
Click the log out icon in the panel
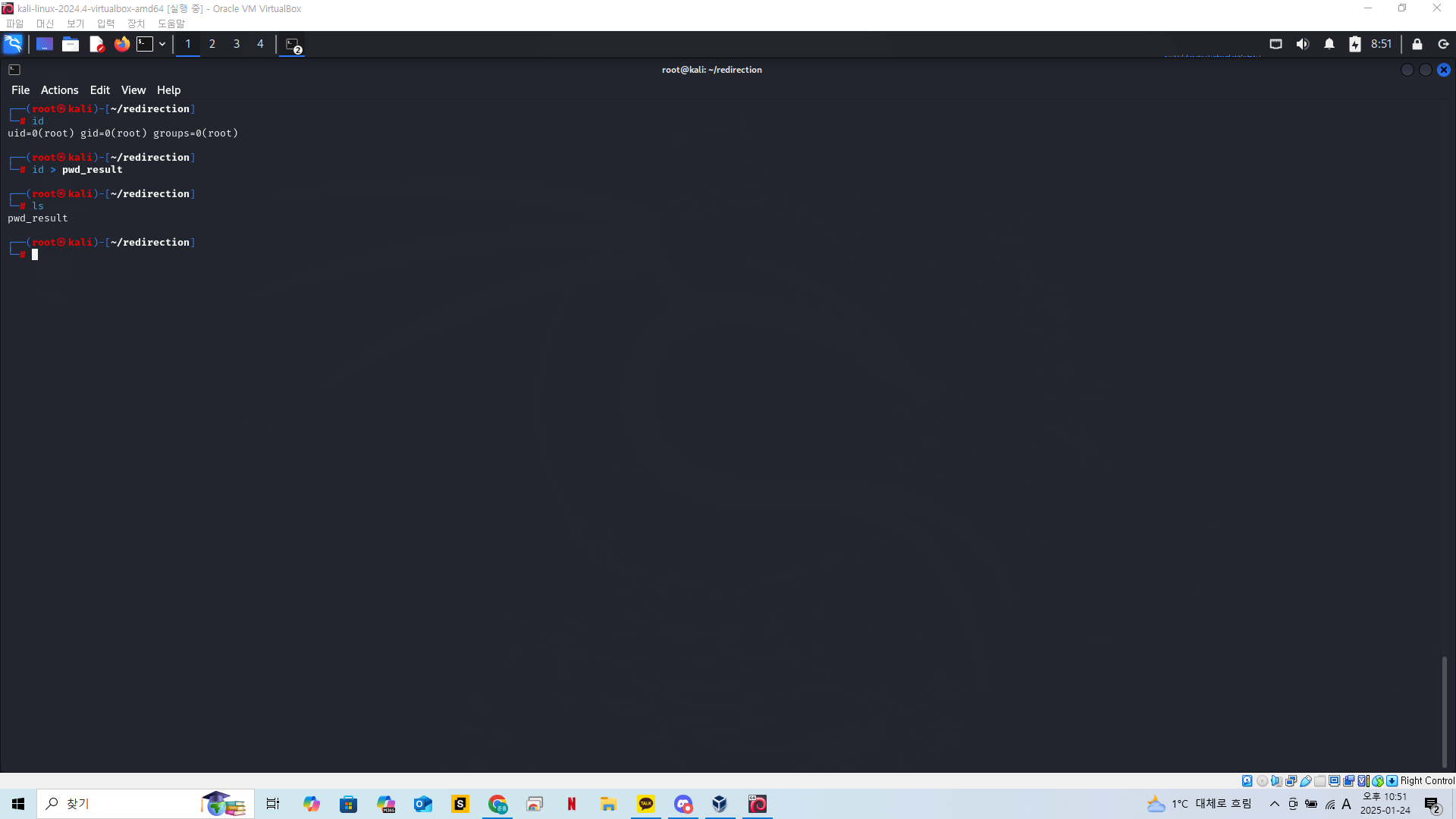coord(1443,44)
